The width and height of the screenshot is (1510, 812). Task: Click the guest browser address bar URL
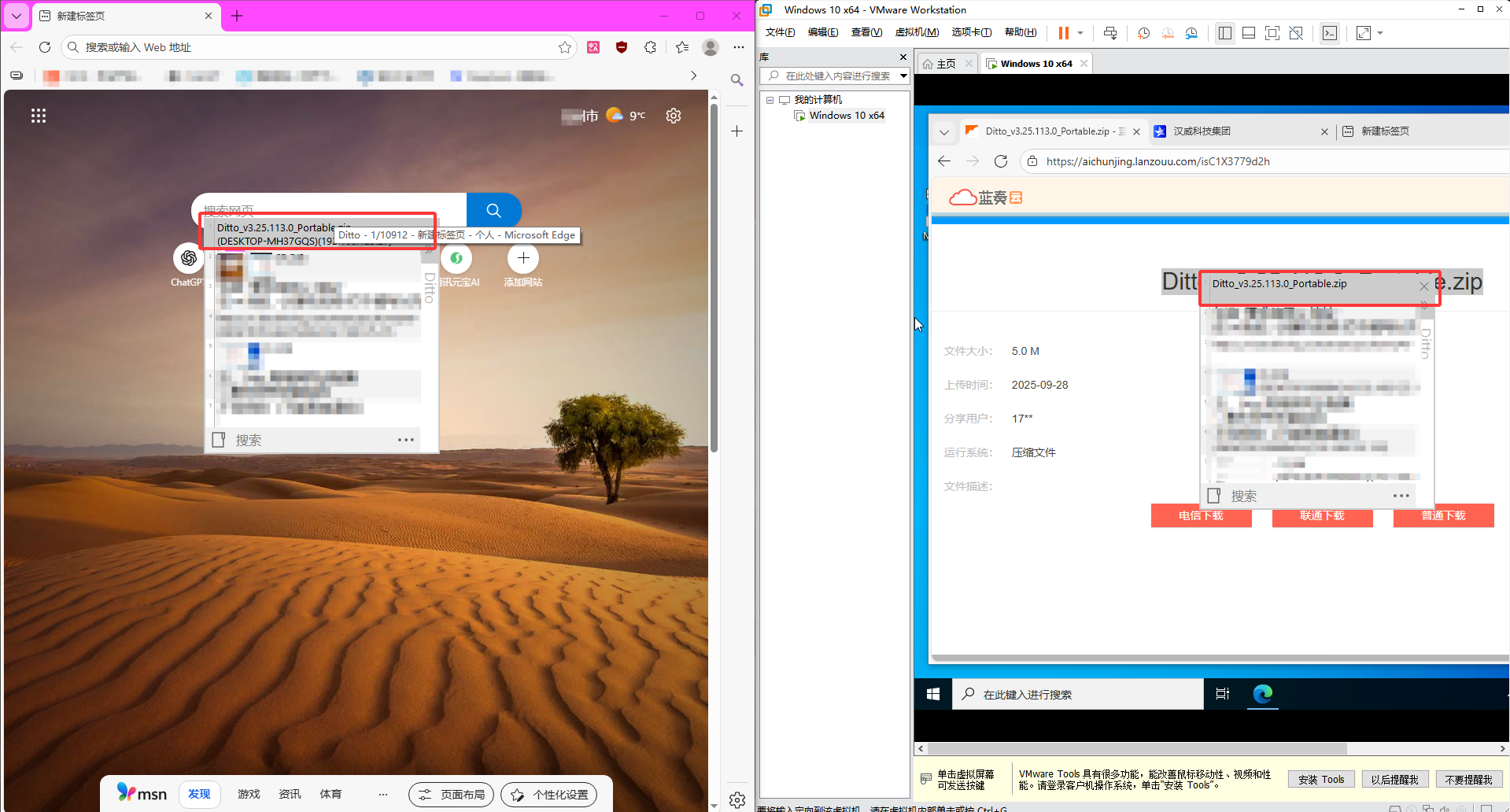(x=1157, y=161)
